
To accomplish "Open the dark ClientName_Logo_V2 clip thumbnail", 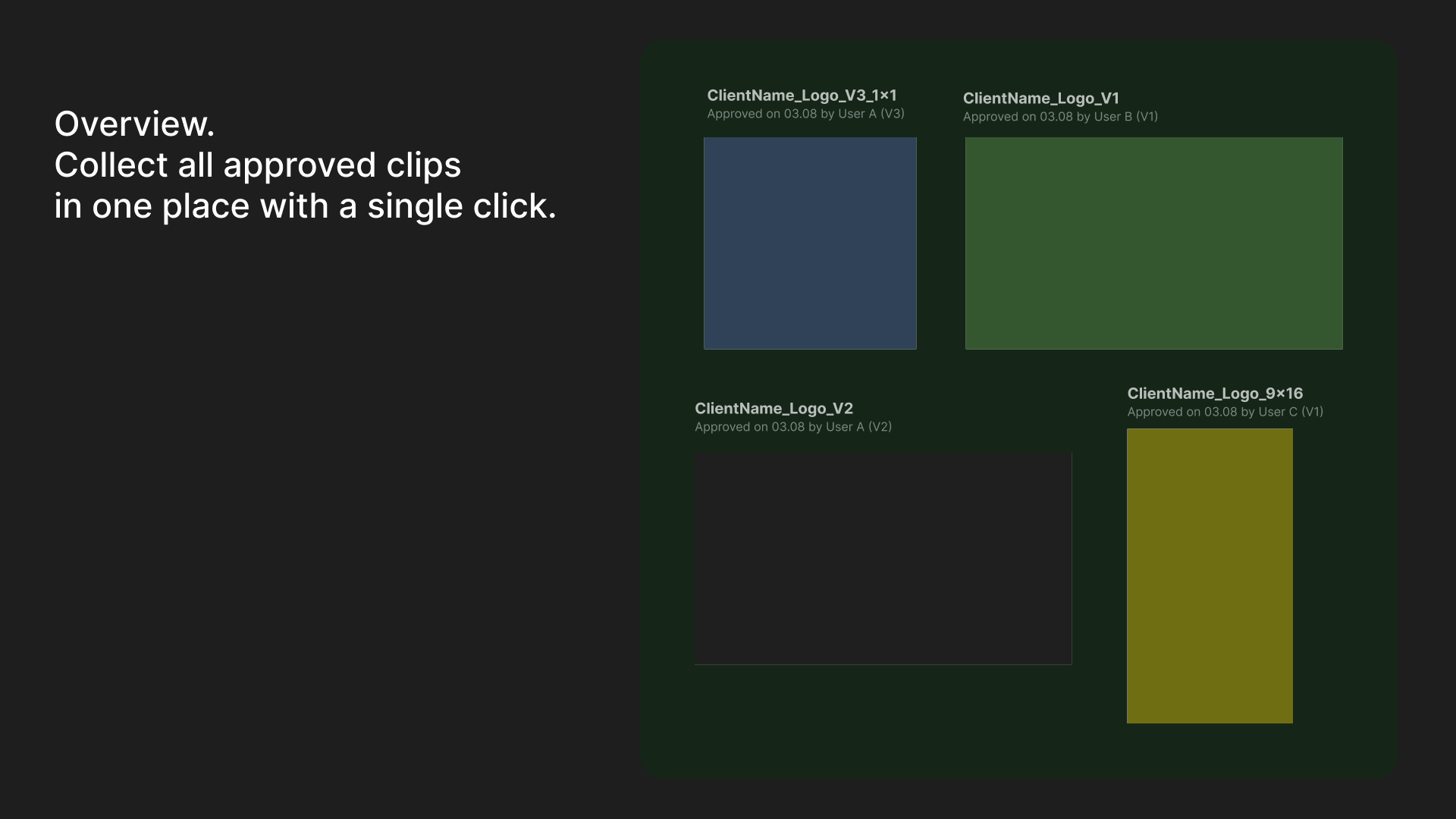I will (x=883, y=559).
